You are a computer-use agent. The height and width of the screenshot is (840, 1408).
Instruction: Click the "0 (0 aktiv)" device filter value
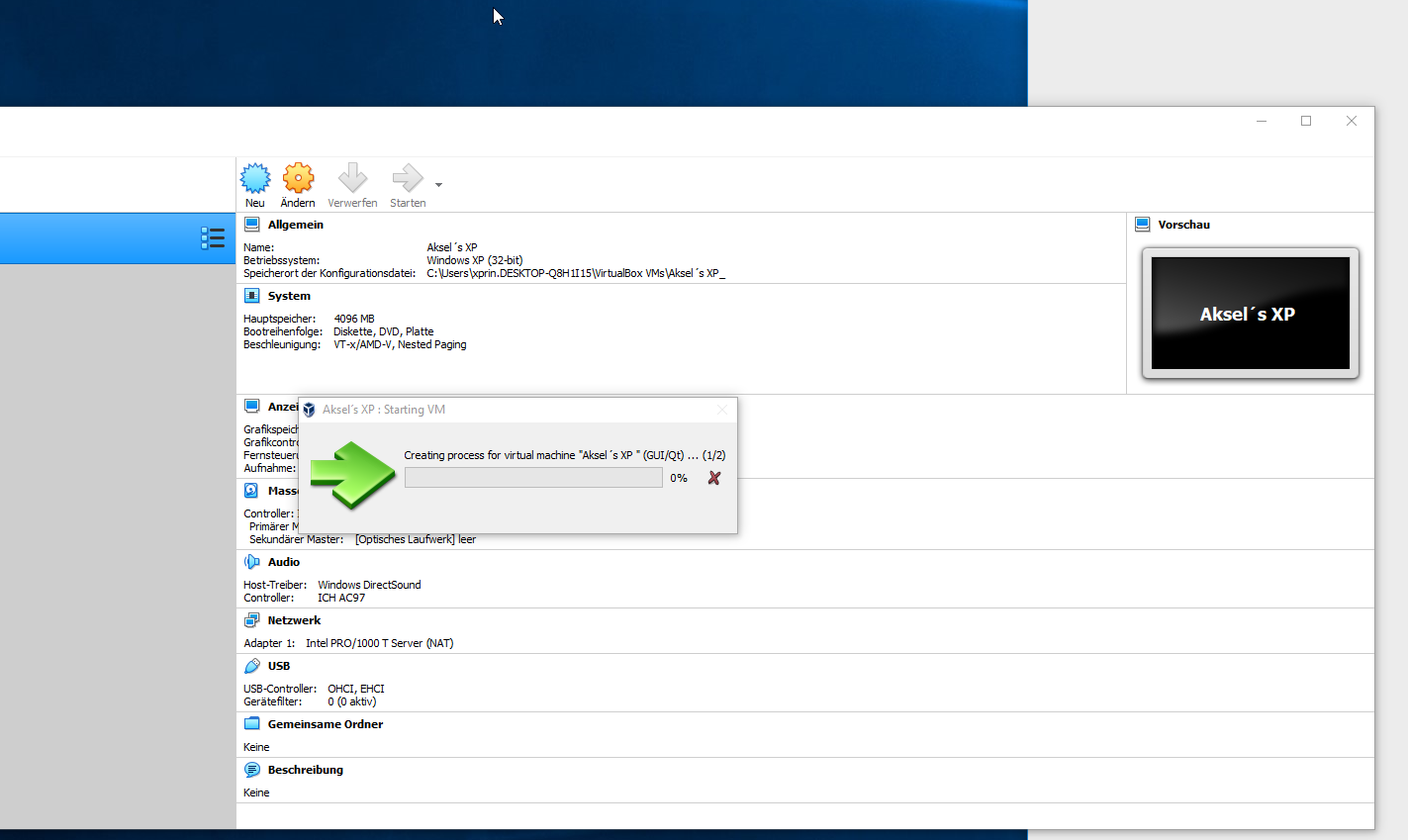coord(352,701)
